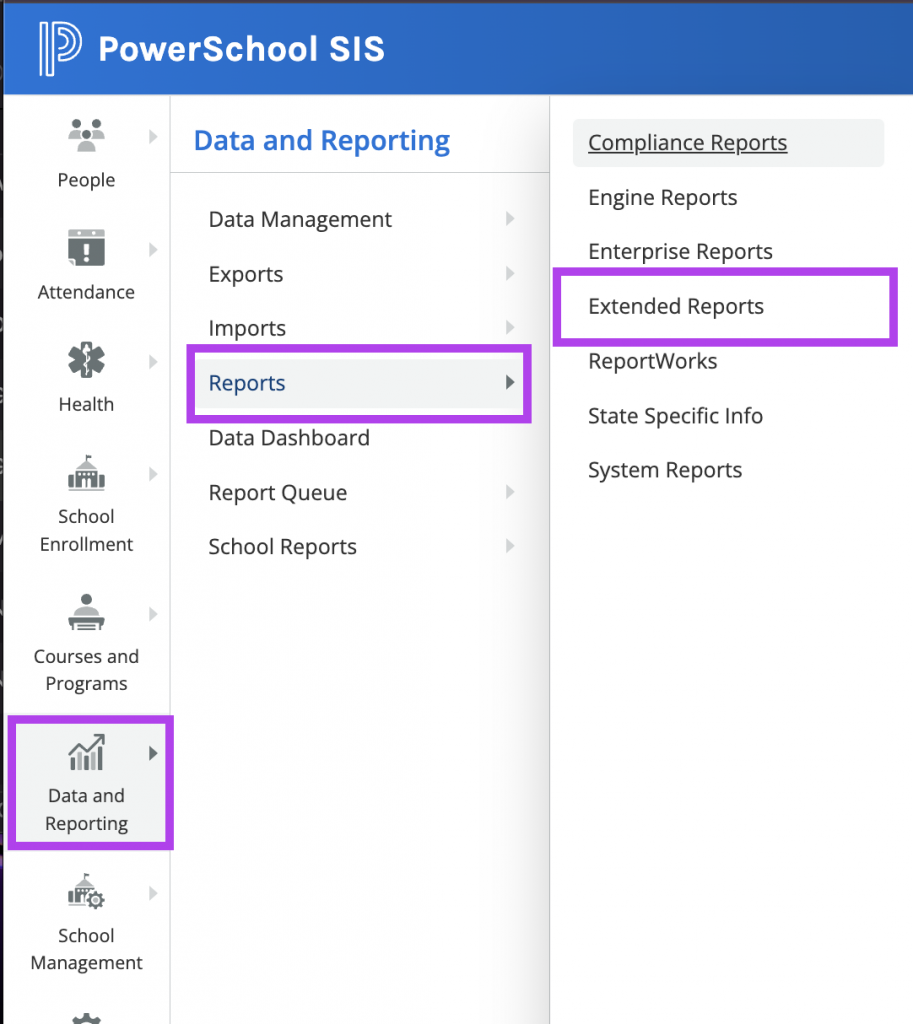Click the Compliance Reports link
The height and width of the screenshot is (1024, 913).
point(688,142)
